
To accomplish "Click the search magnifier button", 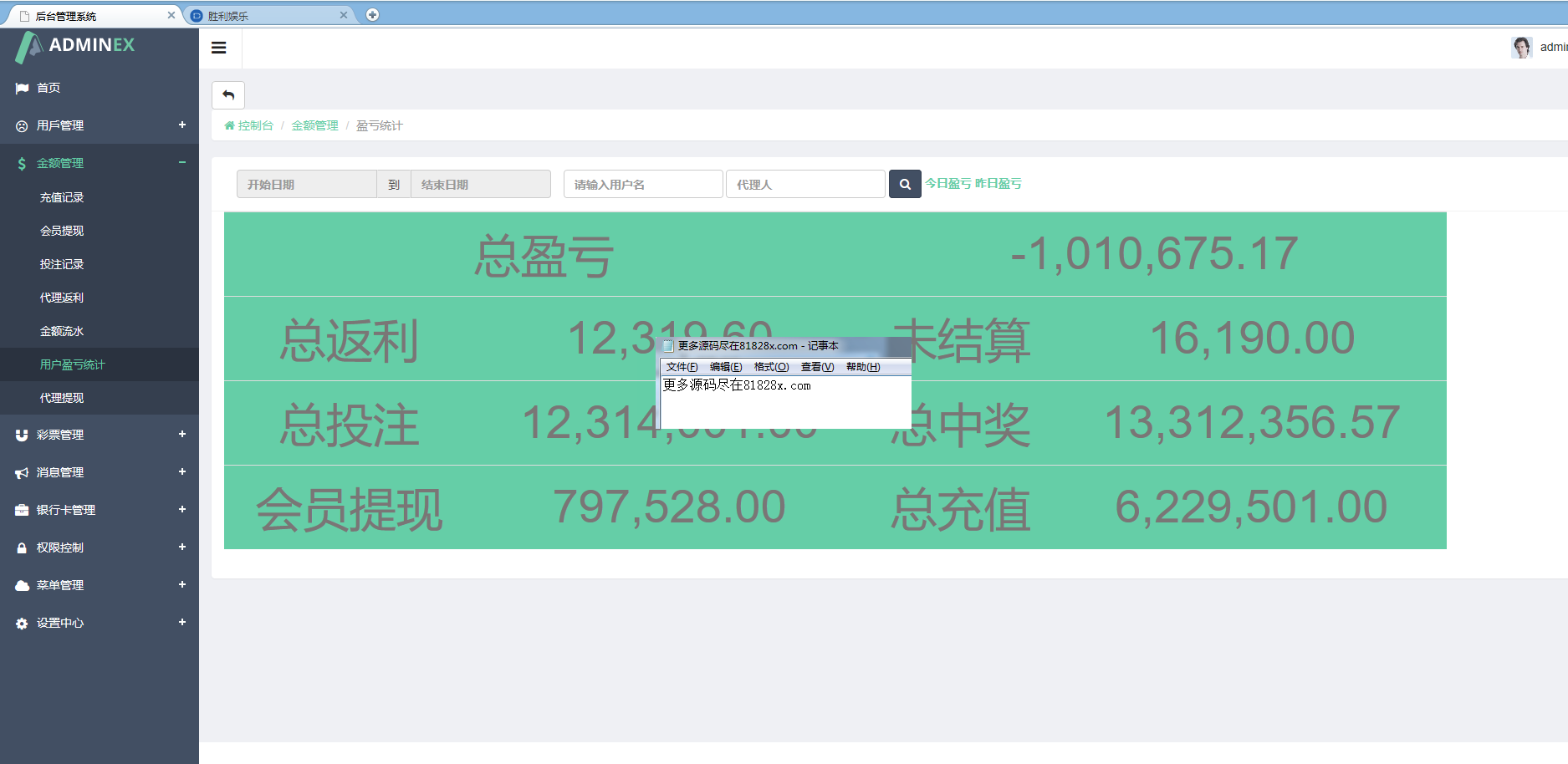I will 905,184.
